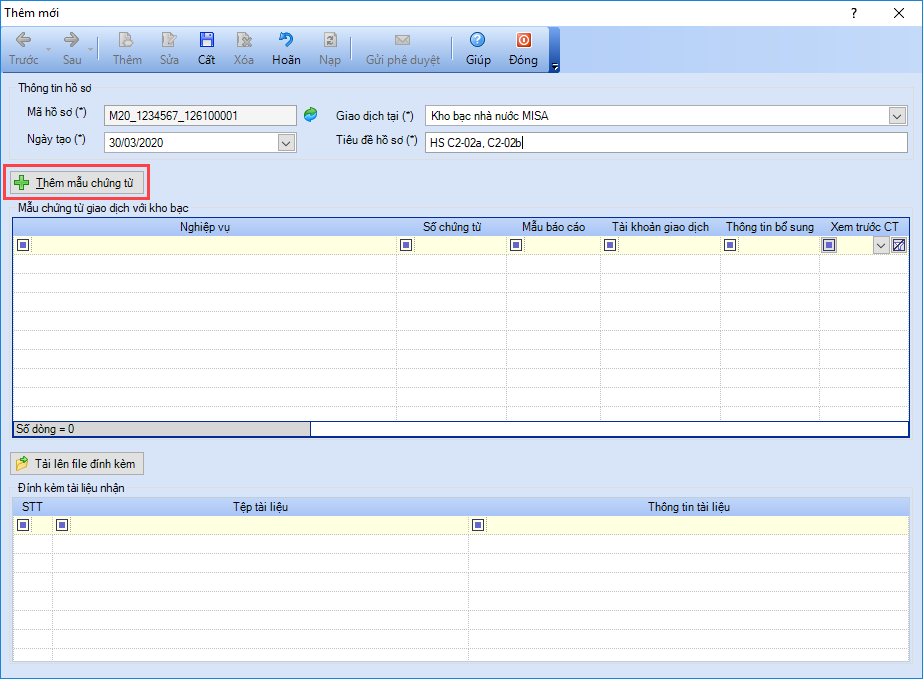Image resolution: width=923 pixels, height=679 pixels.
Task: Save using the Cất disk icon
Action: click(x=207, y=40)
